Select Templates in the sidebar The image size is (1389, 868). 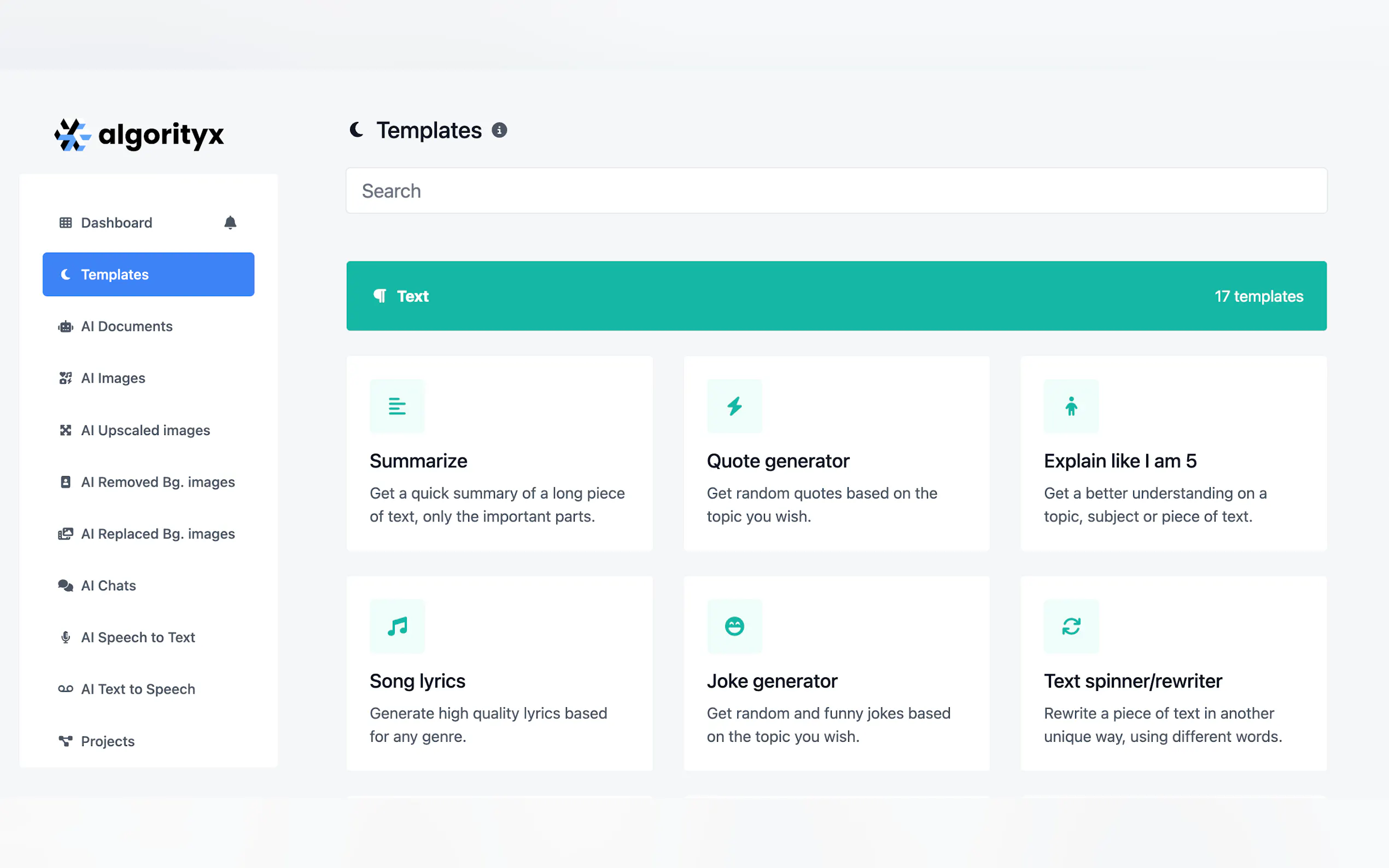148,274
